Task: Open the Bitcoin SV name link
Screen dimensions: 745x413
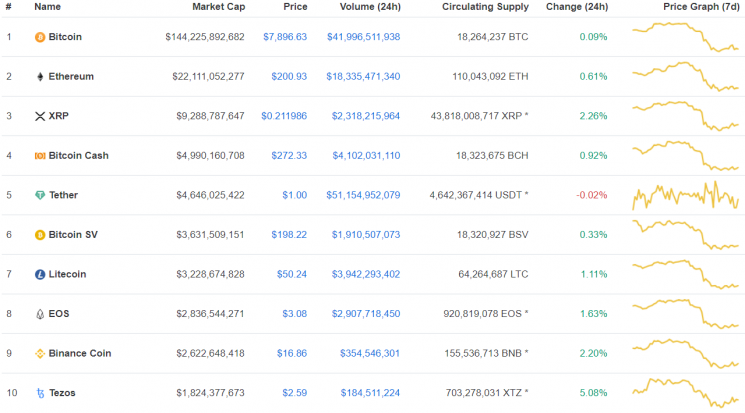Action: (73, 234)
